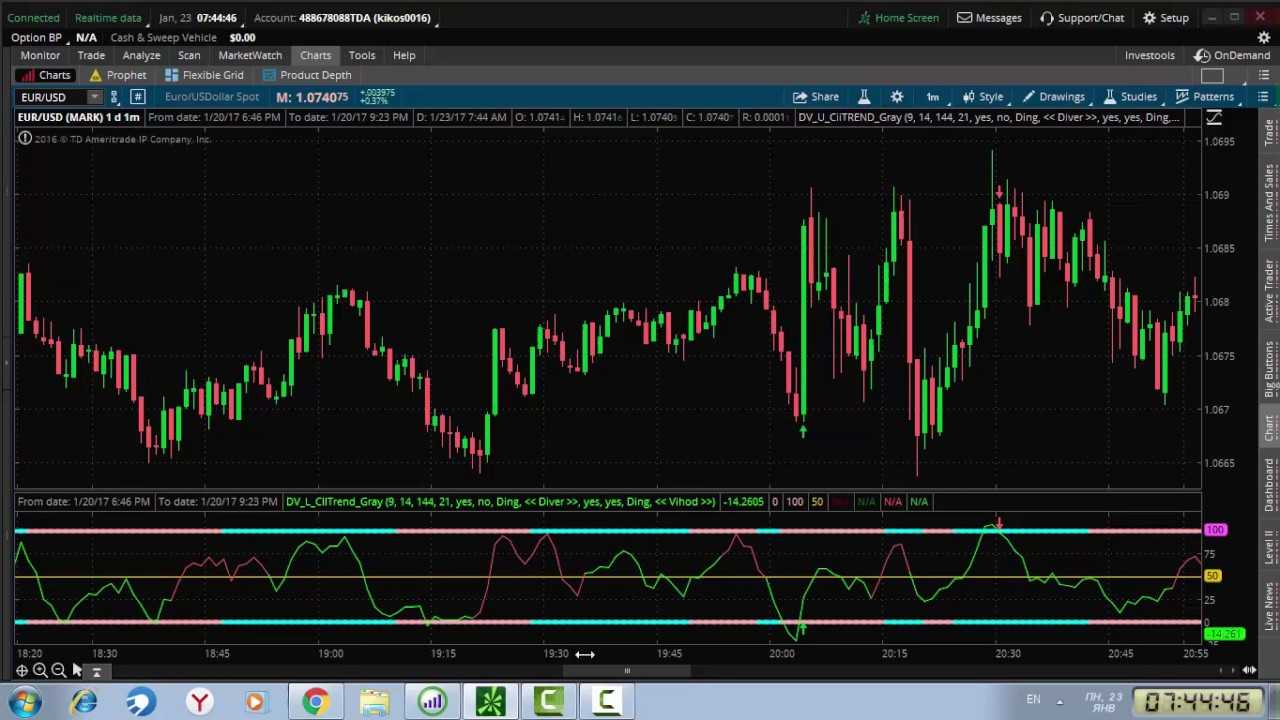This screenshot has height=720, width=1280.
Task: Click the Home Screen button
Action: [x=897, y=18]
